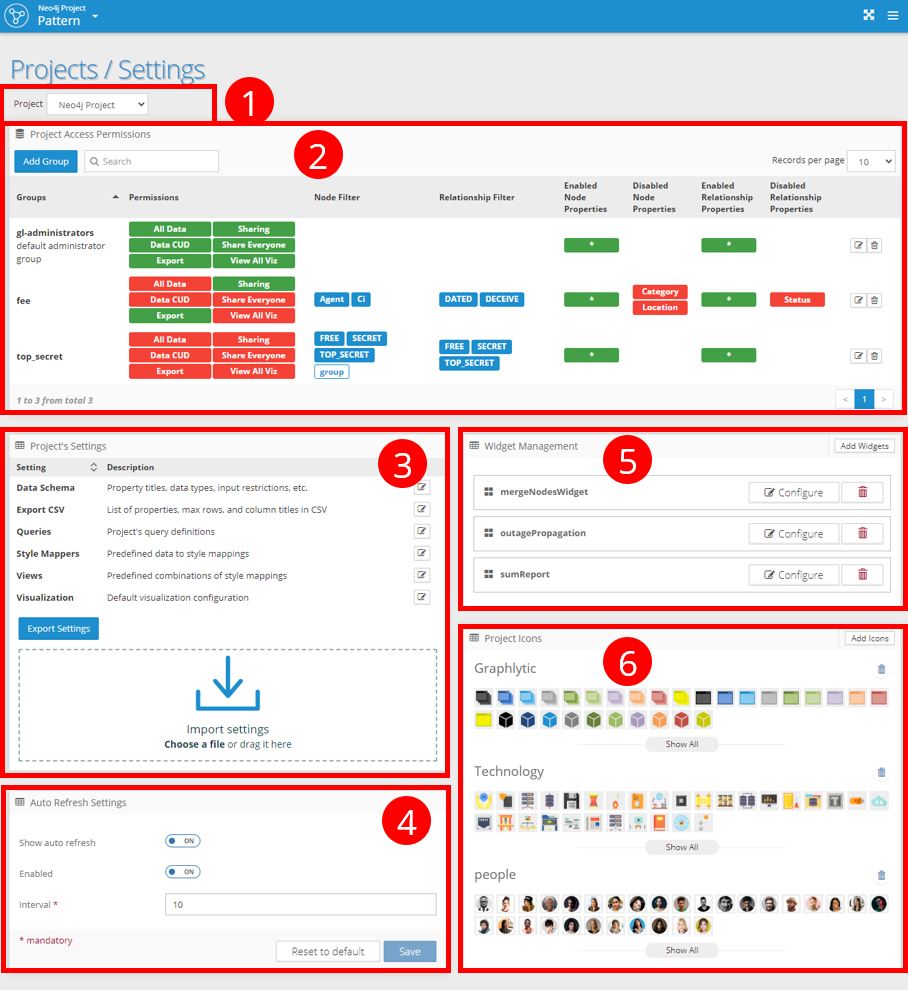Image resolution: width=908 pixels, height=990 pixels.
Task: Click the trash icon for top_secret group
Action: (x=874, y=355)
